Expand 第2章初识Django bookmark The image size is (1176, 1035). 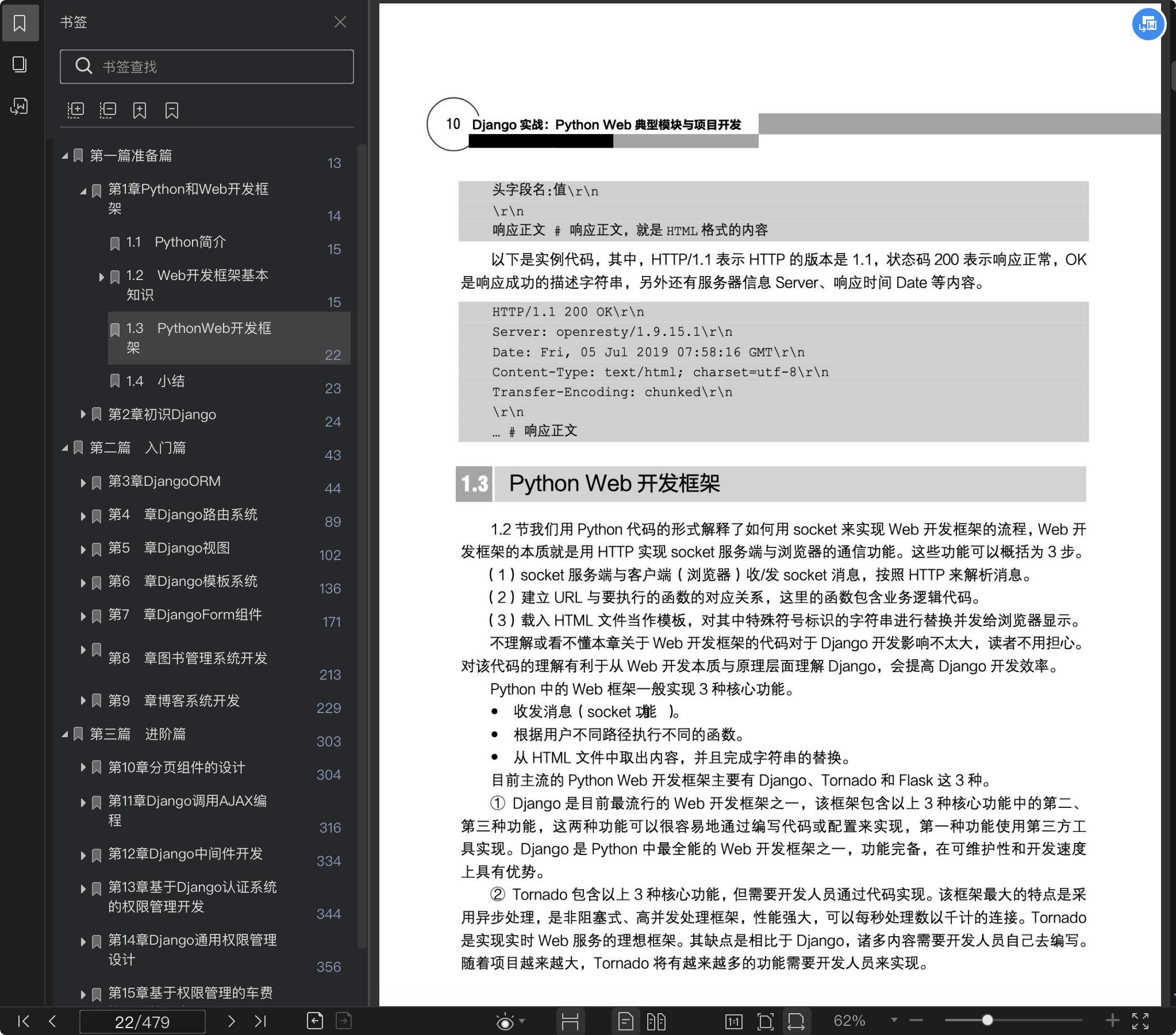pos(83,415)
